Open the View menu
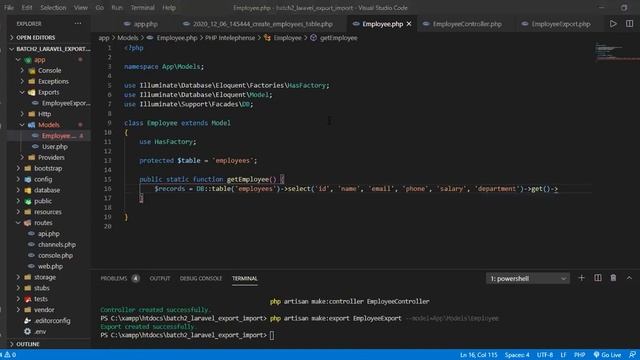 click(x=80, y=7)
